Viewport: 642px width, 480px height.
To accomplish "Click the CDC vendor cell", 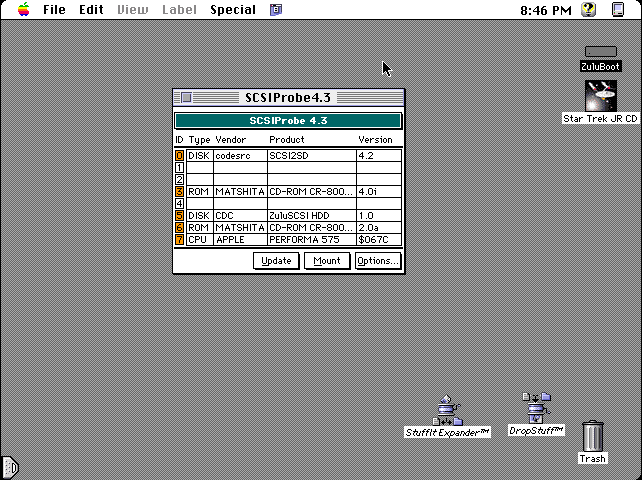I will coord(240,215).
